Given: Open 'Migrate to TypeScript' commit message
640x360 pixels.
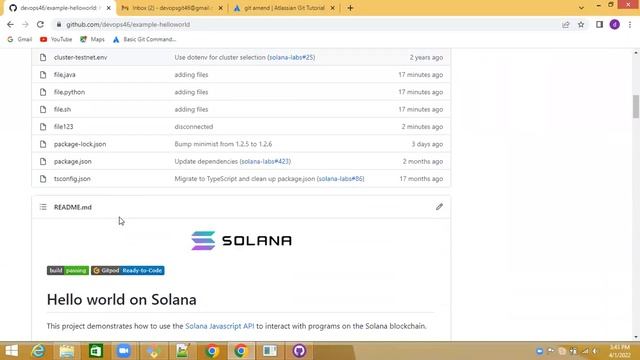Looking at the screenshot, I should click(x=245, y=179).
